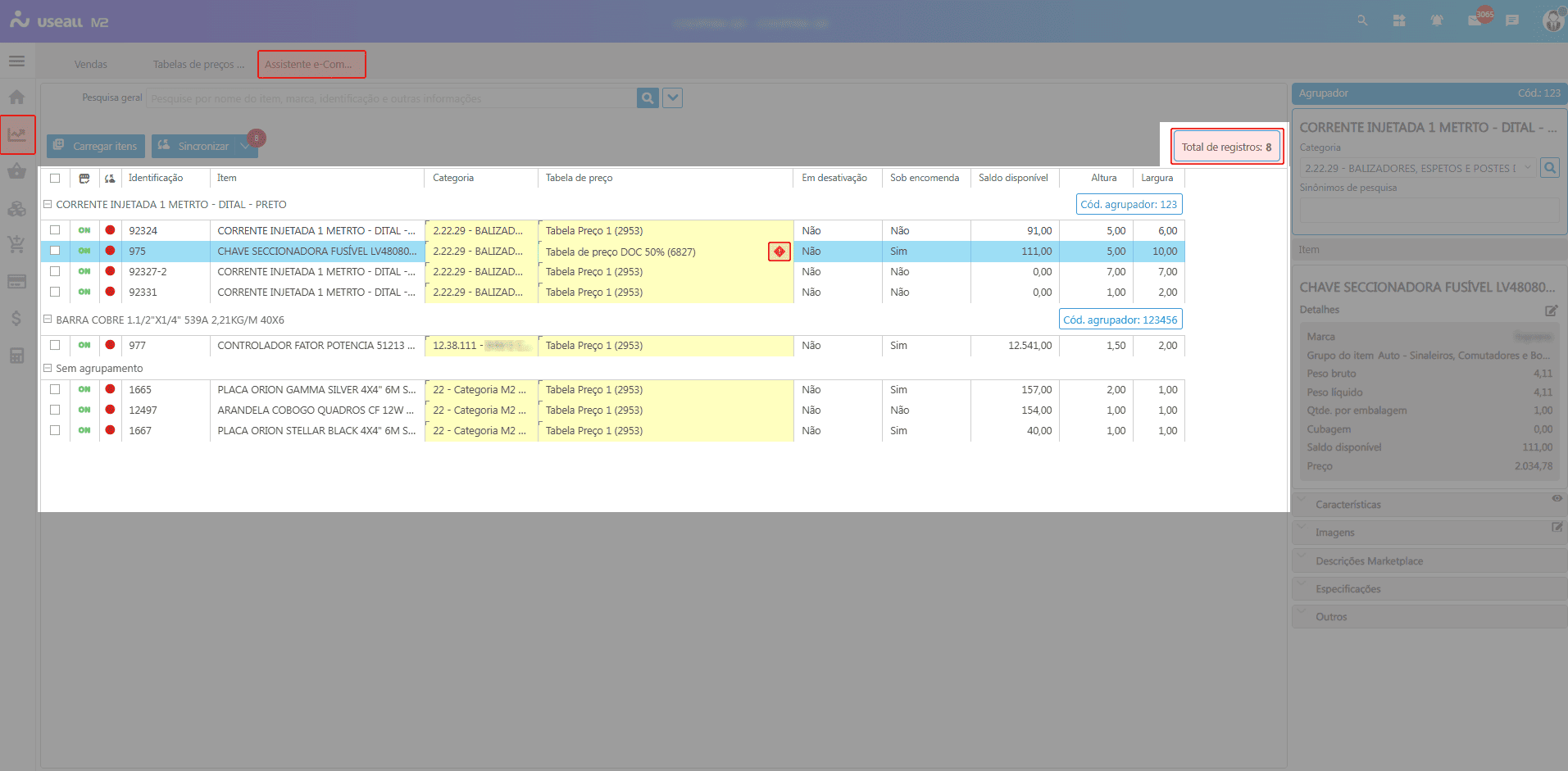
Task: Open the mail inbox with 3065 badge
Action: [x=1475, y=20]
